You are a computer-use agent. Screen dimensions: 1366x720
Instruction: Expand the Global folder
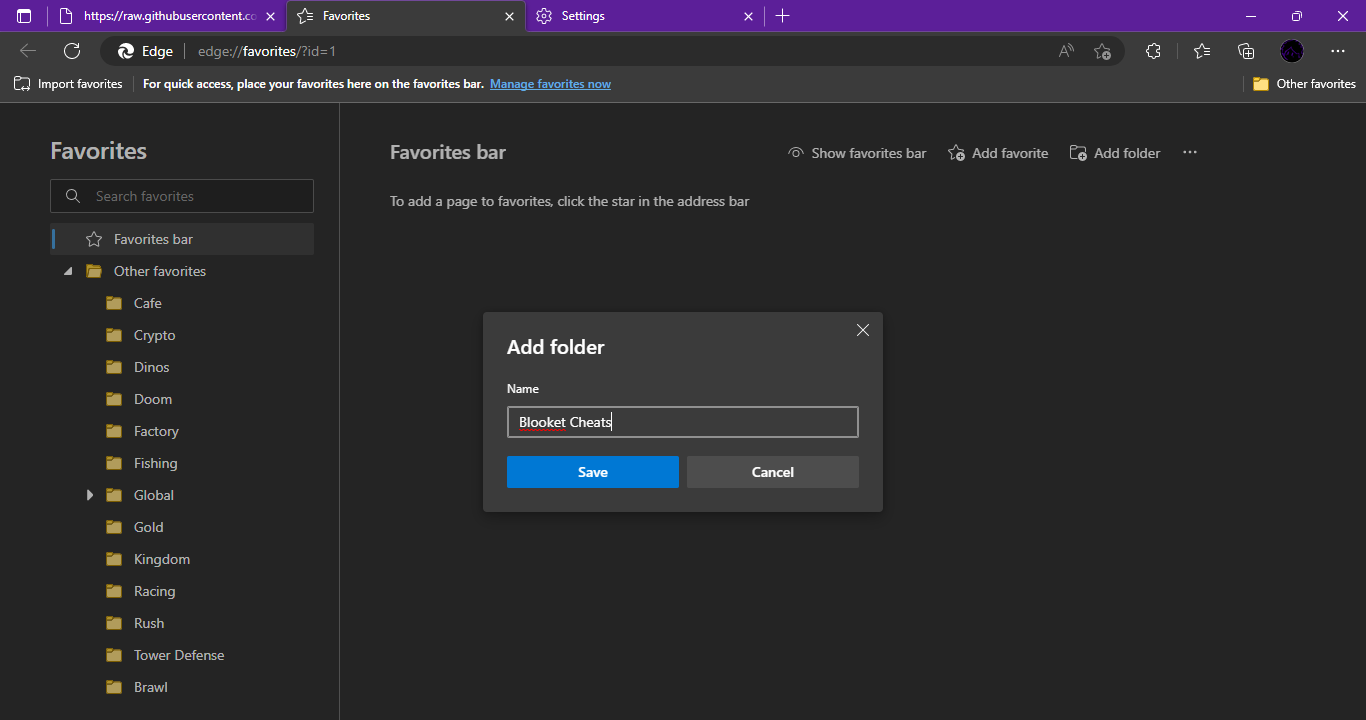[x=89, y=494]
